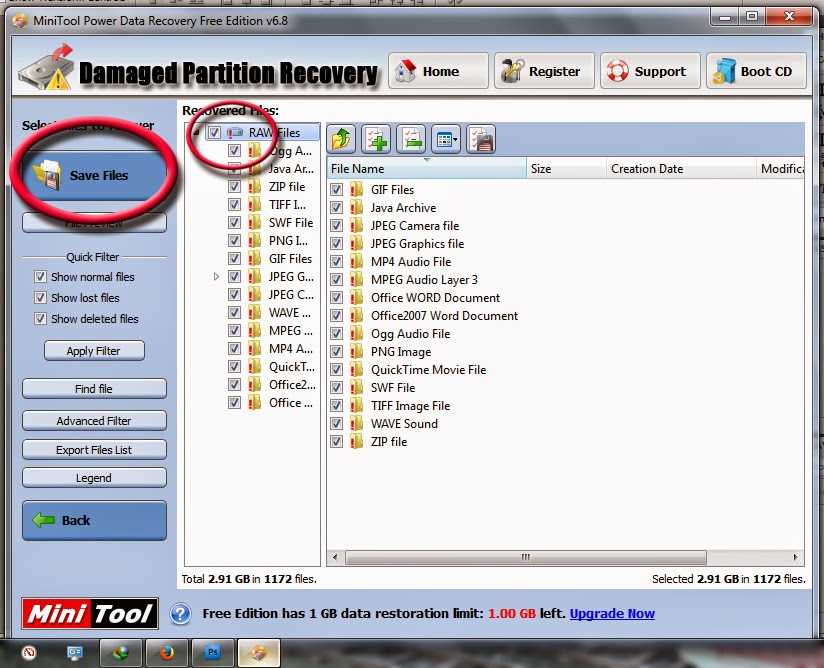Image resolution: width=824 pixels, height=668 pixels.
Task: Open Firefox from the taskbar
Action: pos(167,653)
